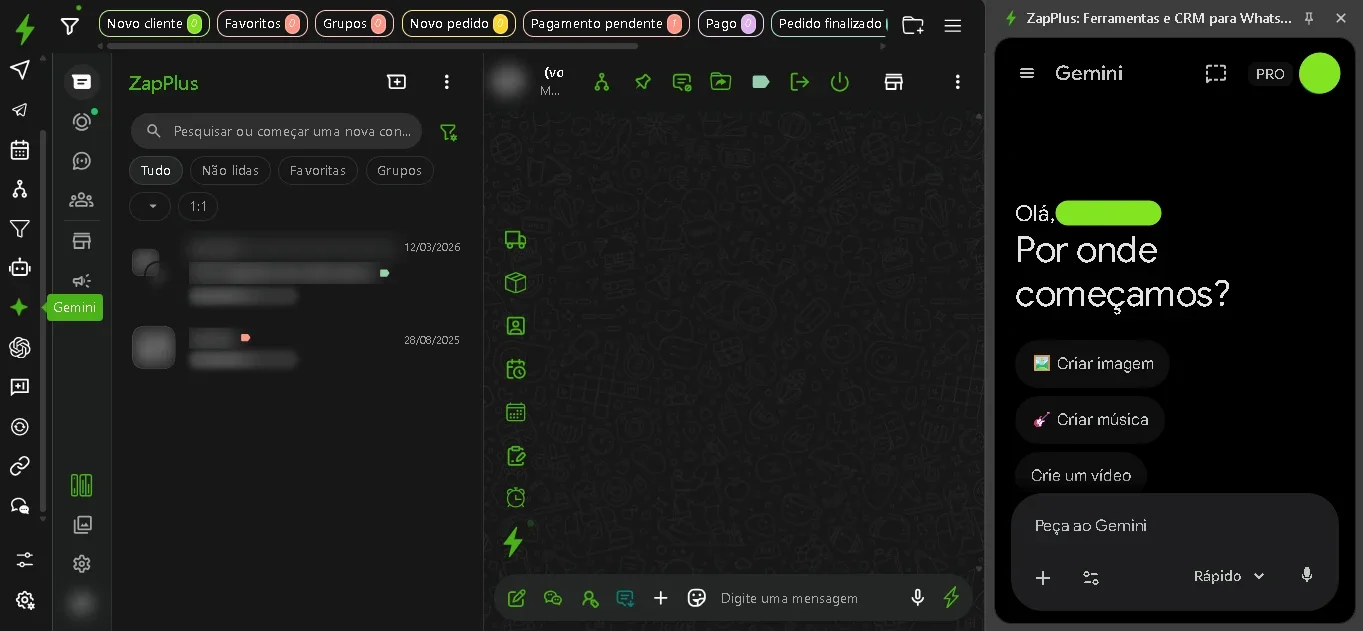
Task: Open the megaphone advertise icon in WhatsApp navigation
Action: [82, 281]
